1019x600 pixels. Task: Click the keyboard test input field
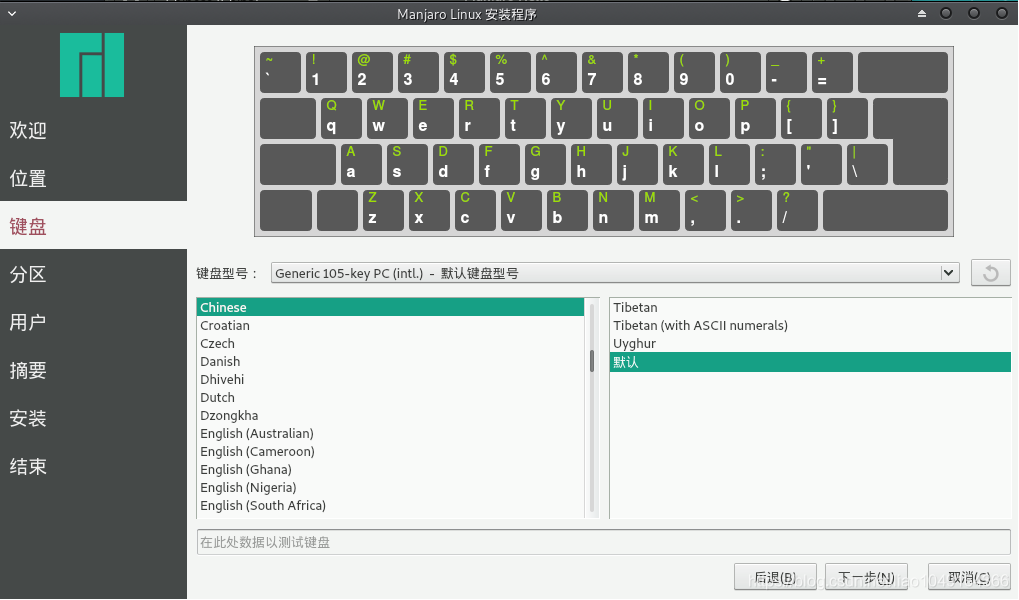click(604, 542)
